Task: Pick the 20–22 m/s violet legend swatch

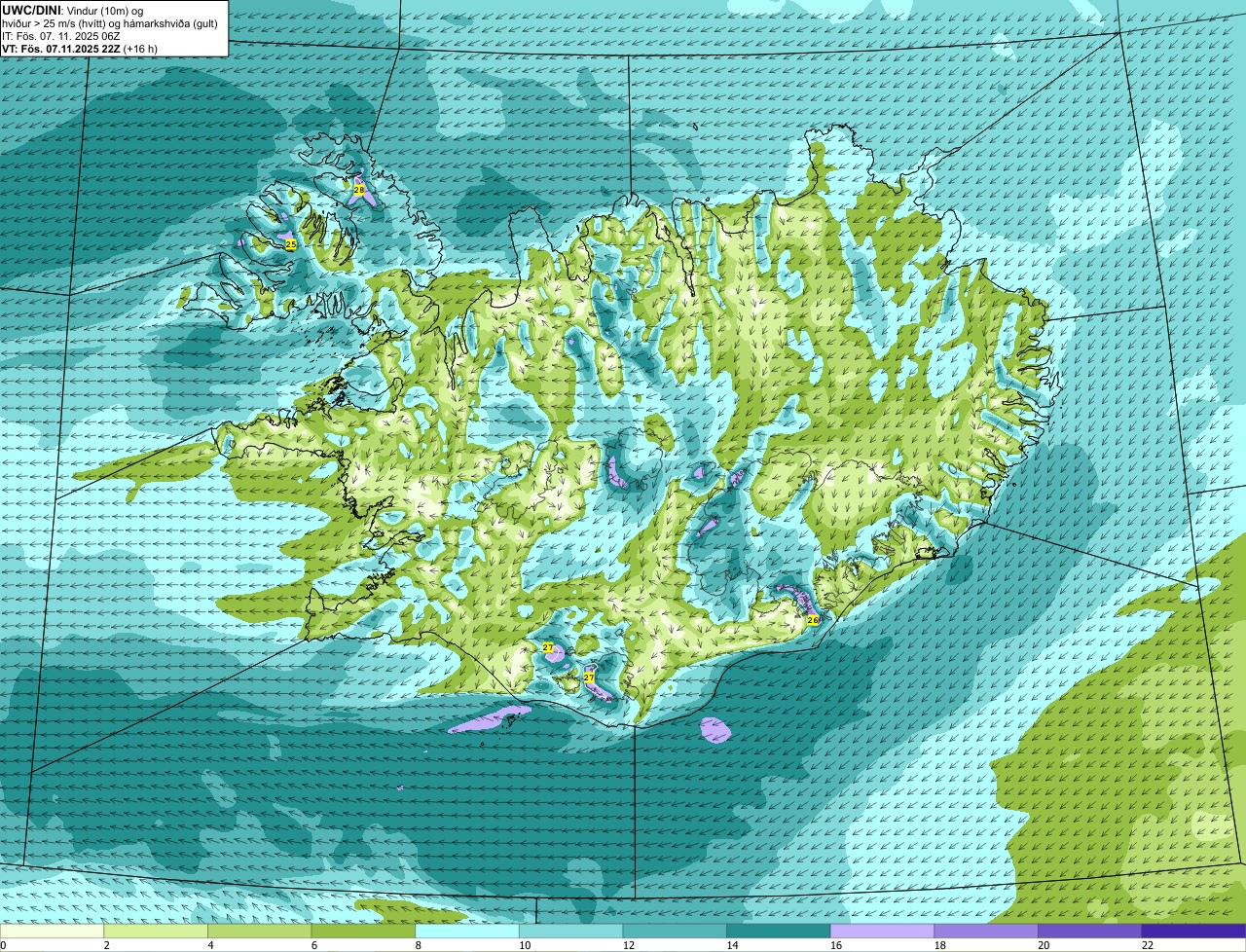Action: point(1090,931)
